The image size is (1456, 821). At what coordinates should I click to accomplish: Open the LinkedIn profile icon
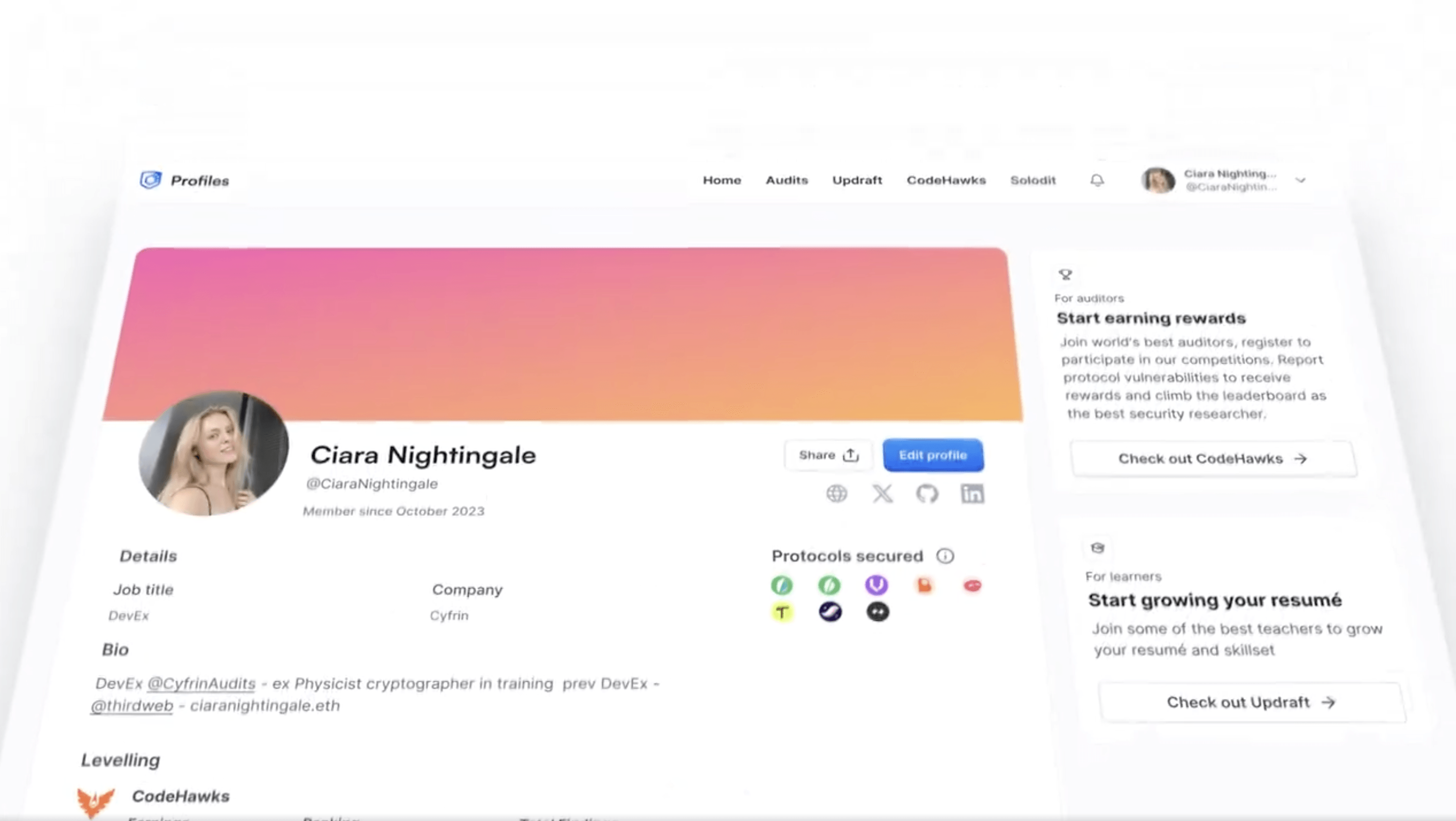(972, 493)
